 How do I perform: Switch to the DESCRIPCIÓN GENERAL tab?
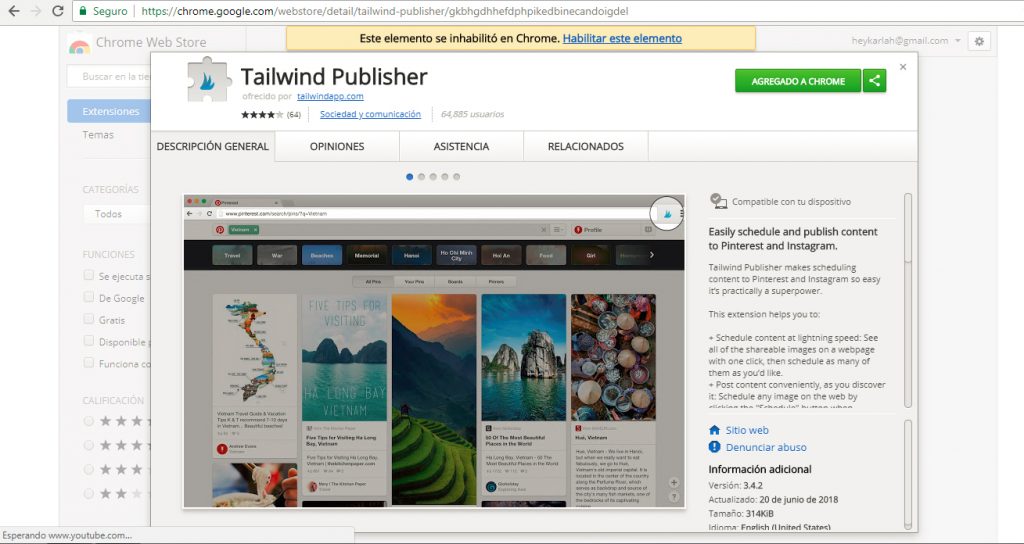coord(213,146)
